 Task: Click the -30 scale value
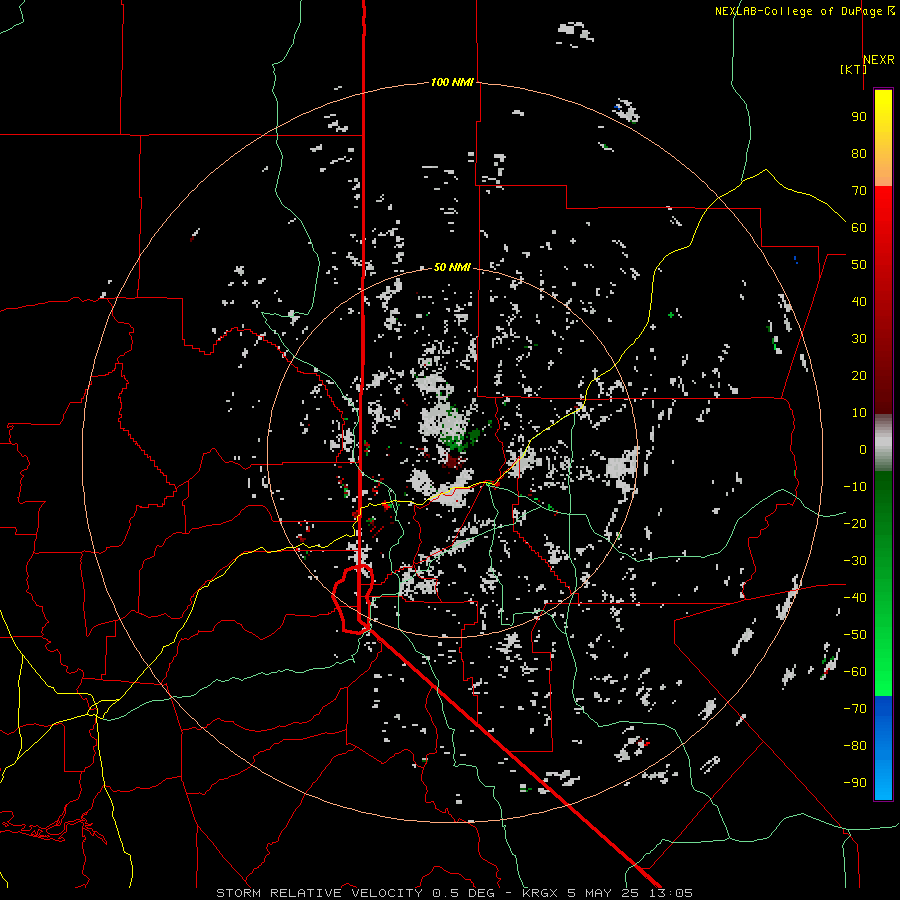pyautogui.click(x=855, y=561)
